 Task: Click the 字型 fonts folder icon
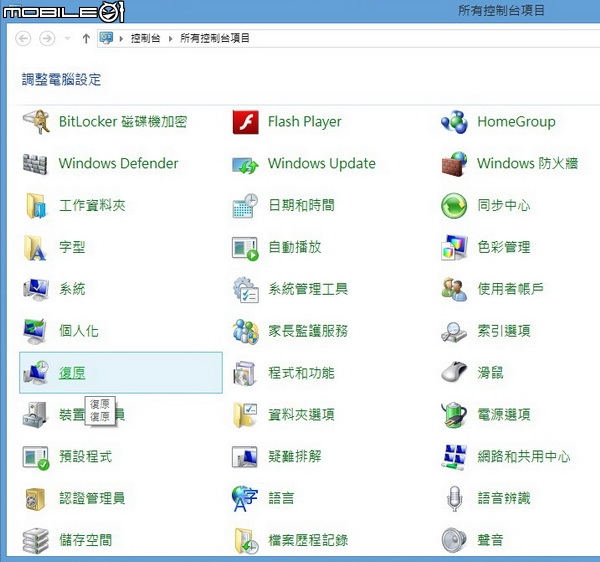(x=35, y=248)
